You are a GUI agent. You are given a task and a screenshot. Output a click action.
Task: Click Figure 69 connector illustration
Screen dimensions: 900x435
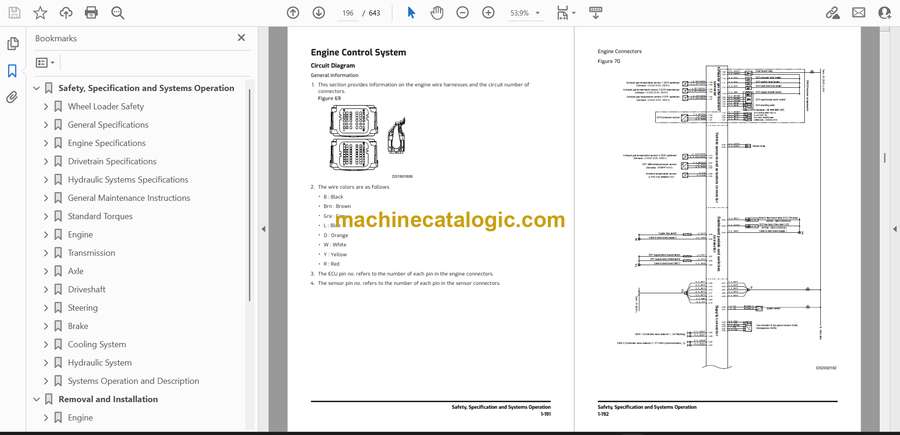pyautogui.click(x=368, y=138)
